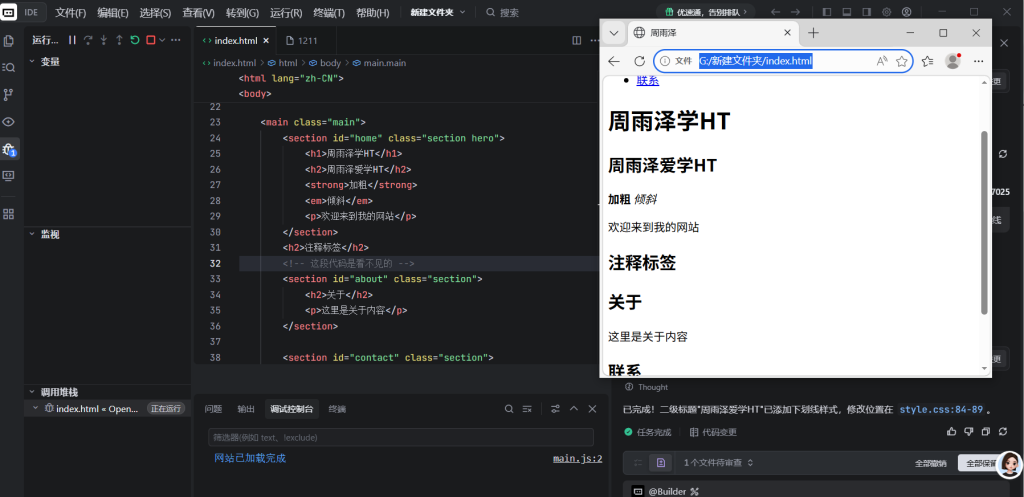1024x497 pixels.
Task: Open the style.css:84-89 link
Action: pos(941,410)
